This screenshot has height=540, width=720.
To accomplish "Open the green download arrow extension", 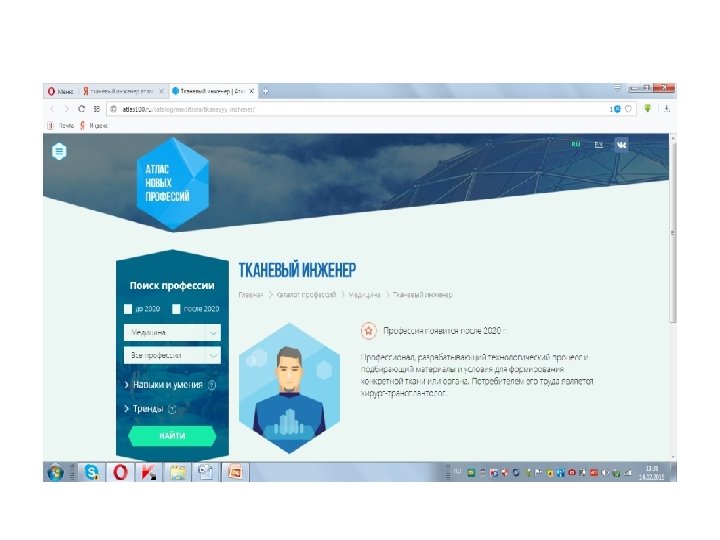I will tap(647, 108).
